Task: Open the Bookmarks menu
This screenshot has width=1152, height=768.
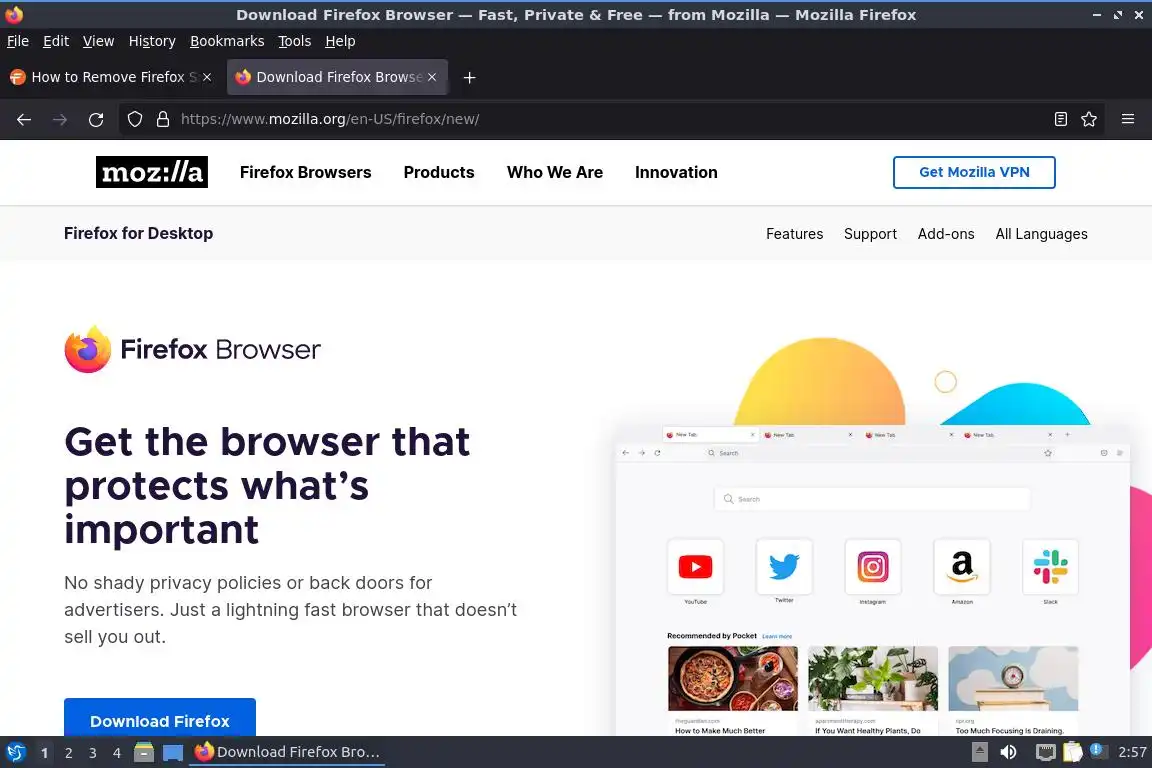Action: (227, 41)
